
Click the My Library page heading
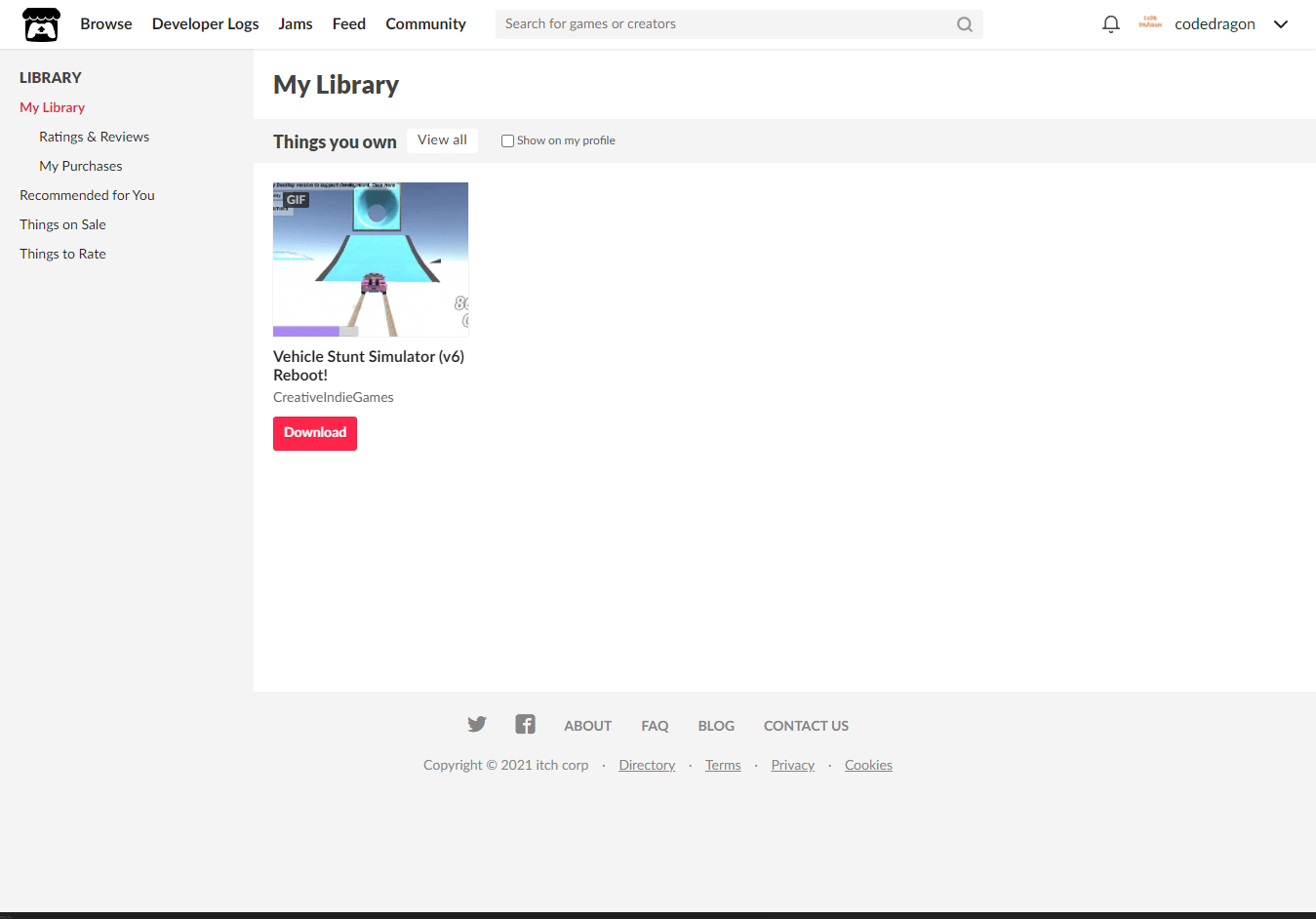click(337, 85)
